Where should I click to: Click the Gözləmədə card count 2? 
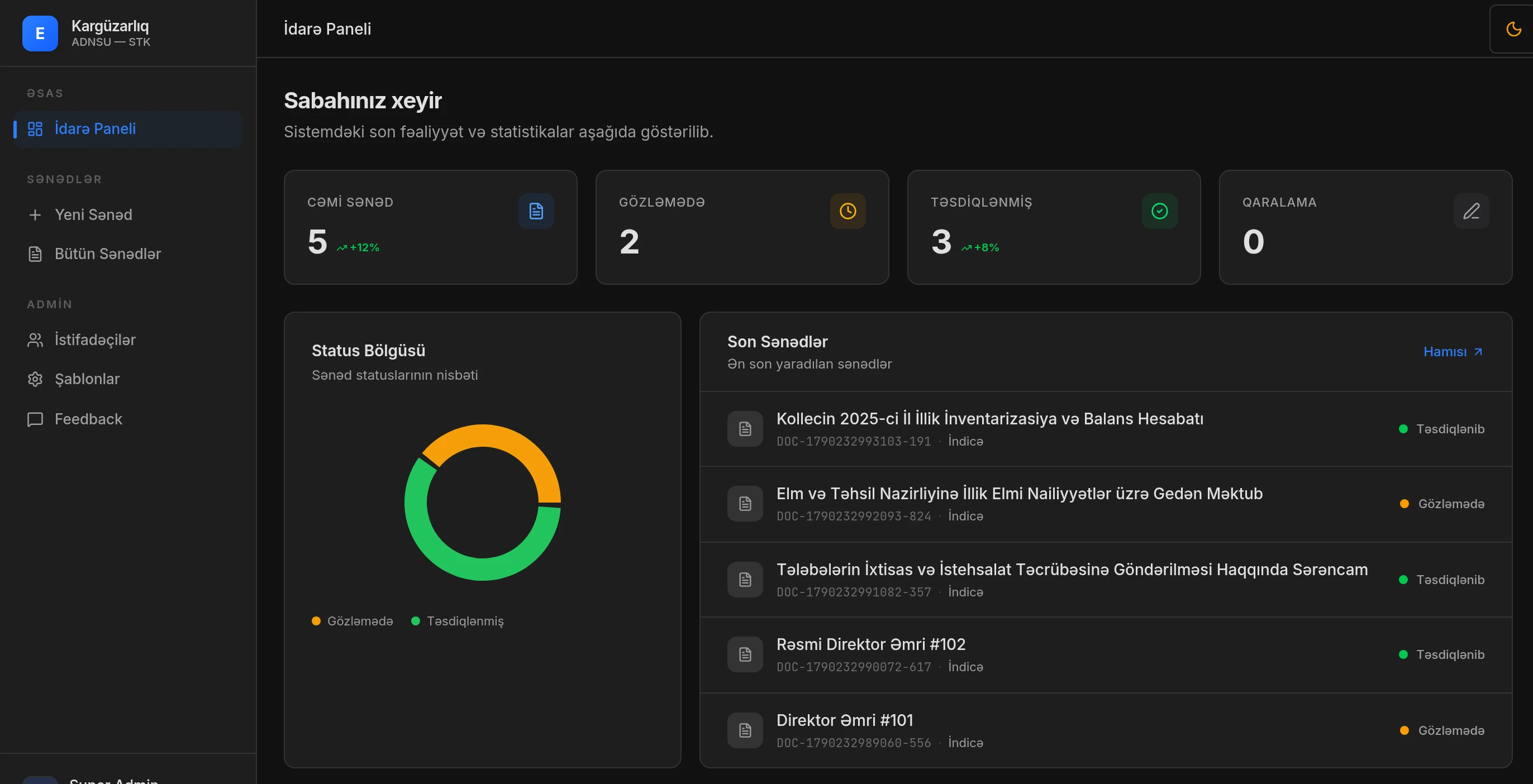click(630, 242)
